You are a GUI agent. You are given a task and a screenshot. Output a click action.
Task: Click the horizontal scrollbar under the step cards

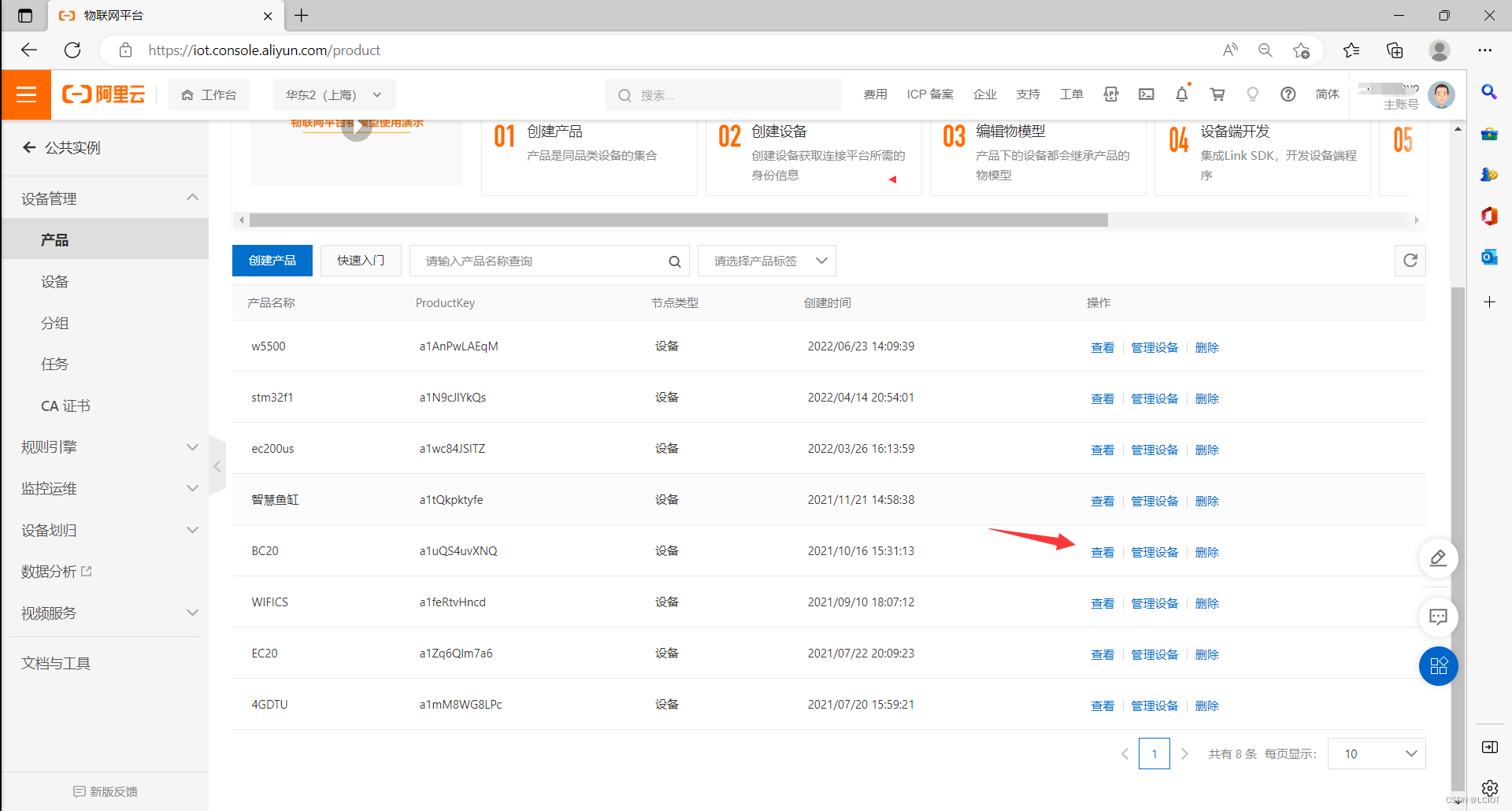click(x=678, y=220)
